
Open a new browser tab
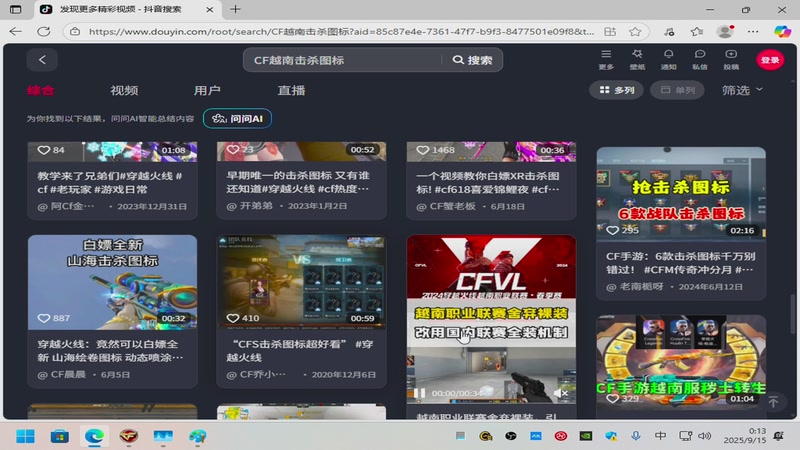(x=235, y=9)
